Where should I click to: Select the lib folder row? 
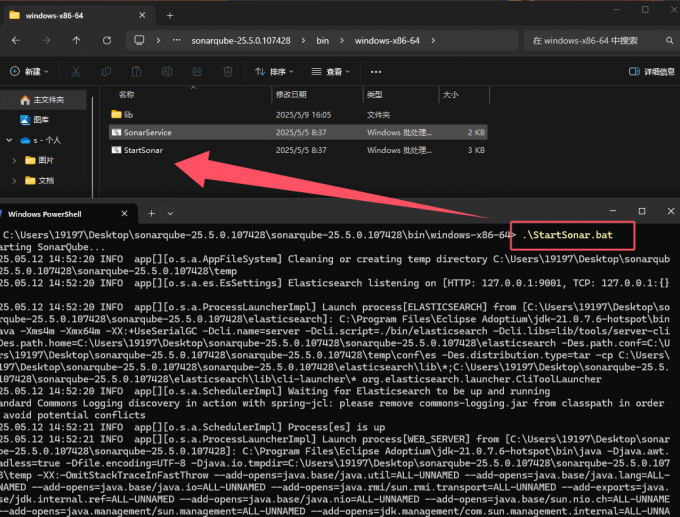(x=298, y=115)
